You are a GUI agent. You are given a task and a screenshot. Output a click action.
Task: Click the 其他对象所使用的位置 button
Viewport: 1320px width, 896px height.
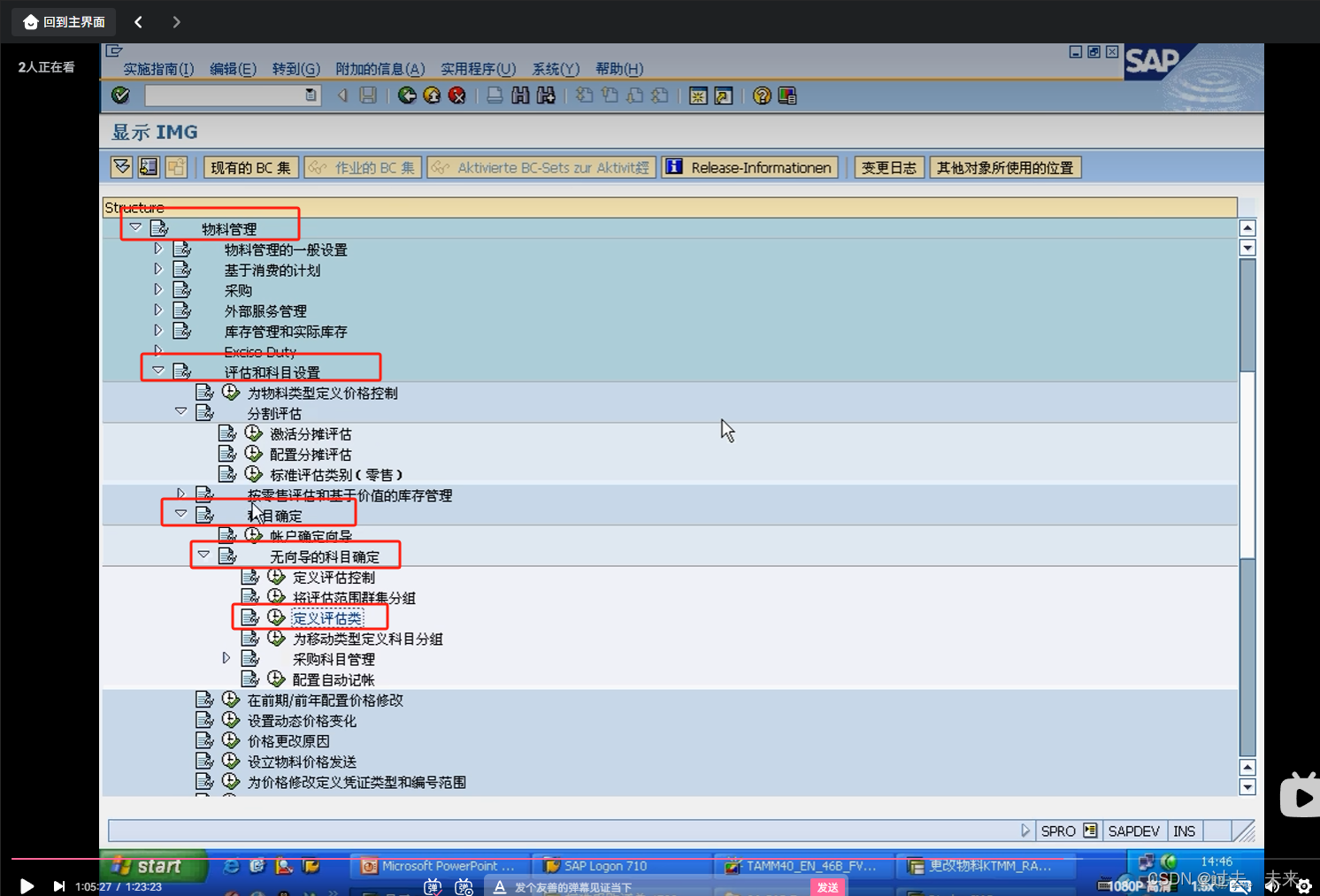[x=1005, y=168]
